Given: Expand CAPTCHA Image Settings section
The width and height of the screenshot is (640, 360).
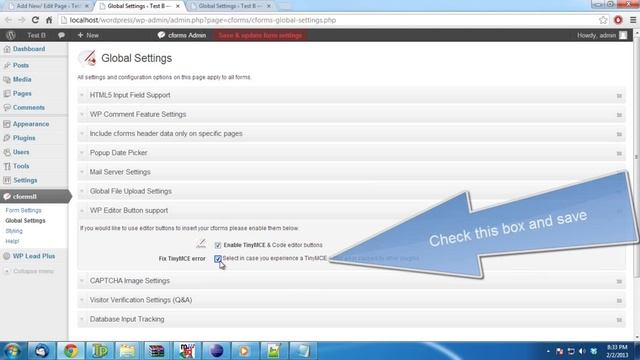Looking at the screenshot, I should click(x=351, y=281).
